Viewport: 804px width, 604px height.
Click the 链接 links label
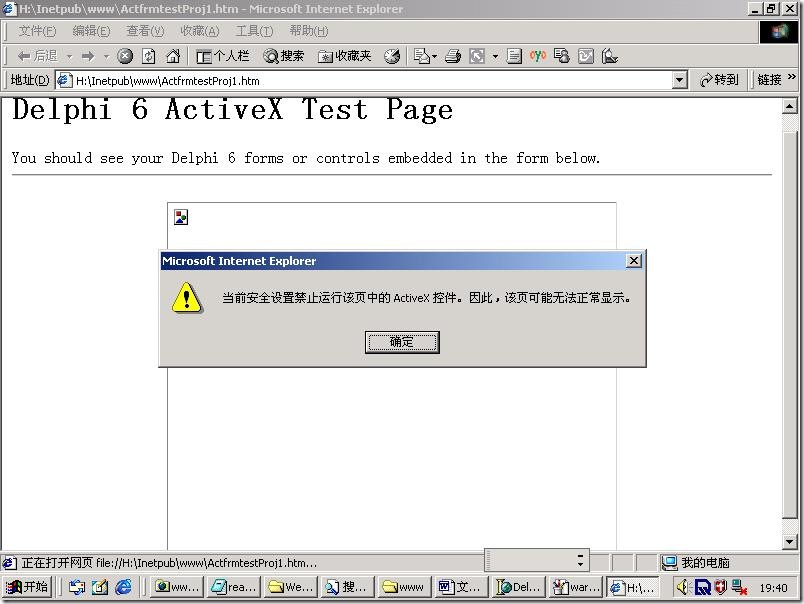pos(769,80)
